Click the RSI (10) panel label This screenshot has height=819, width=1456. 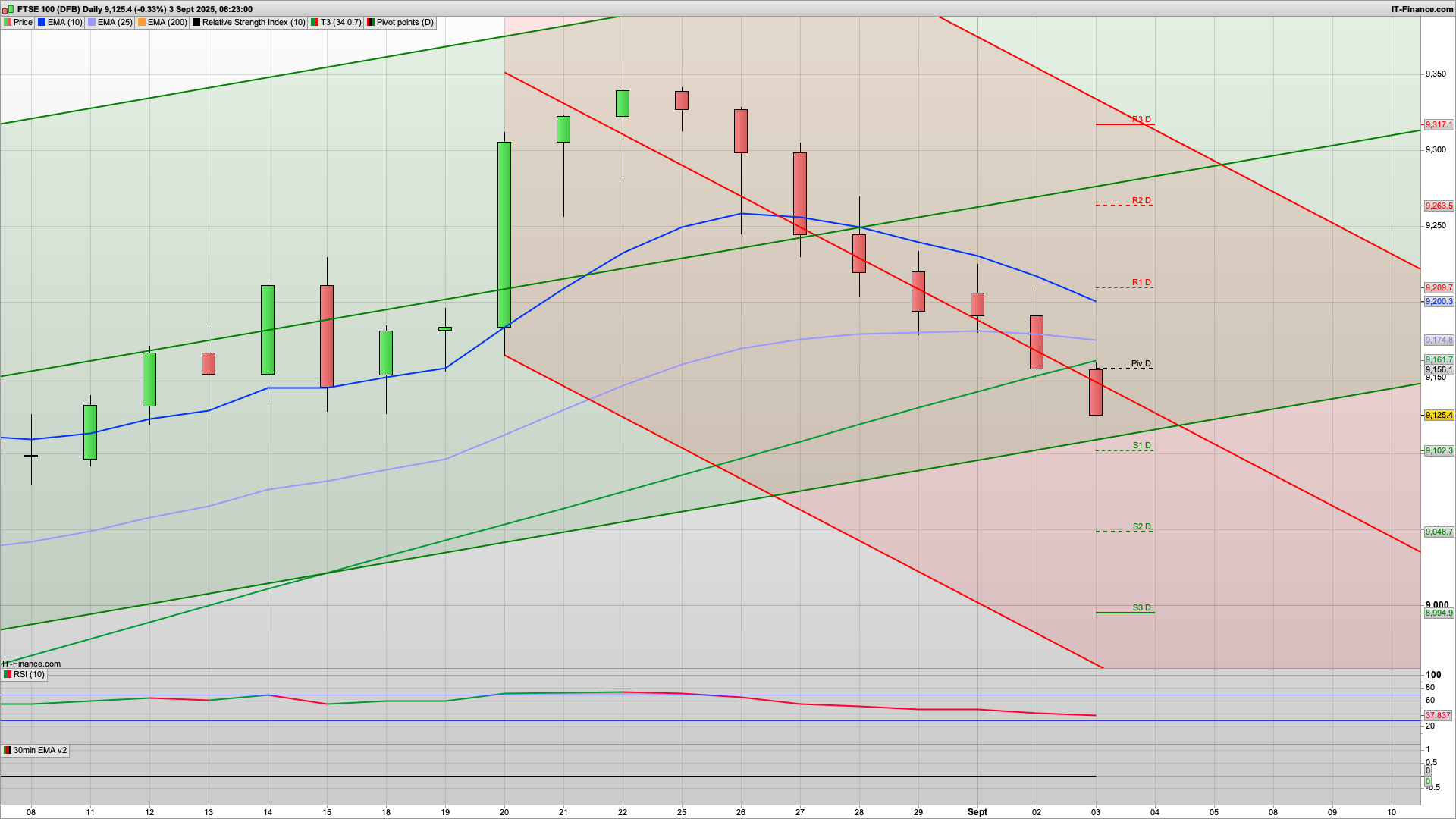click(x=24, y=674)
